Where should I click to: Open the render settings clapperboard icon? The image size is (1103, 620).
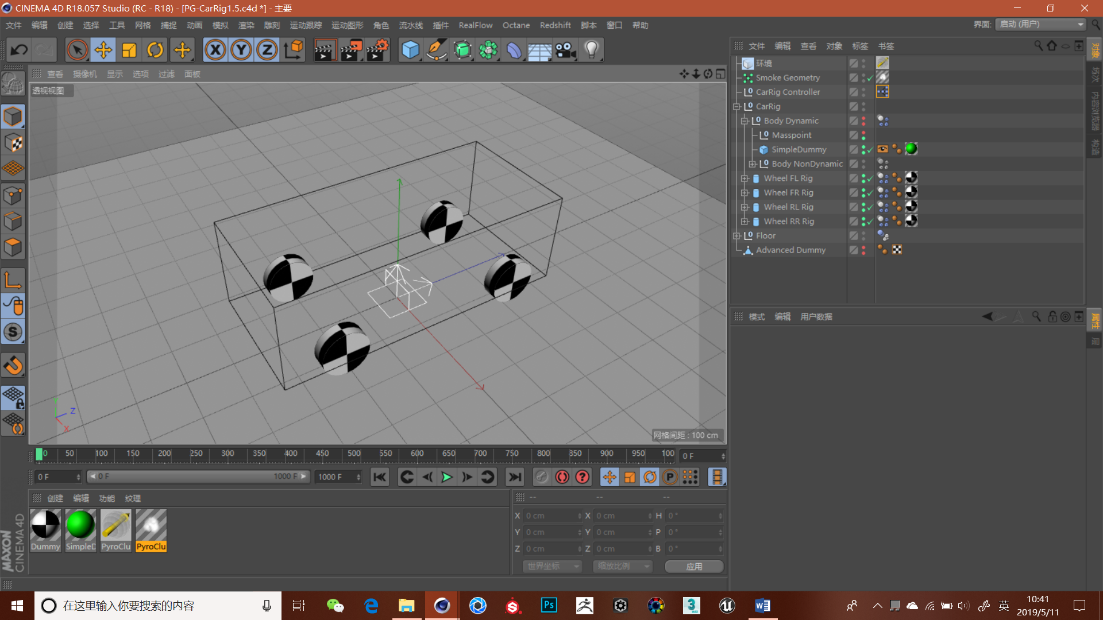(x=376, y=50)
